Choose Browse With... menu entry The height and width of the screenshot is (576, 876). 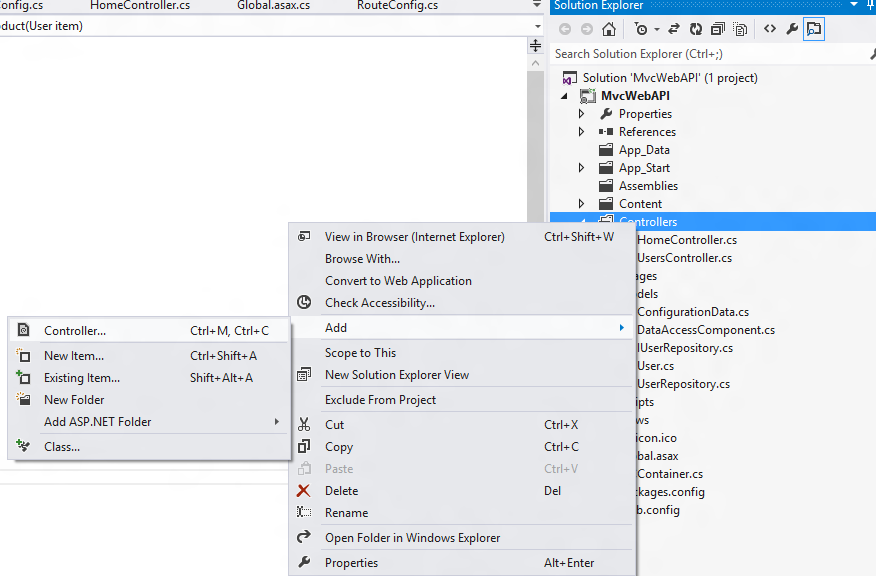pyautogui.click(x=462, y=259)
